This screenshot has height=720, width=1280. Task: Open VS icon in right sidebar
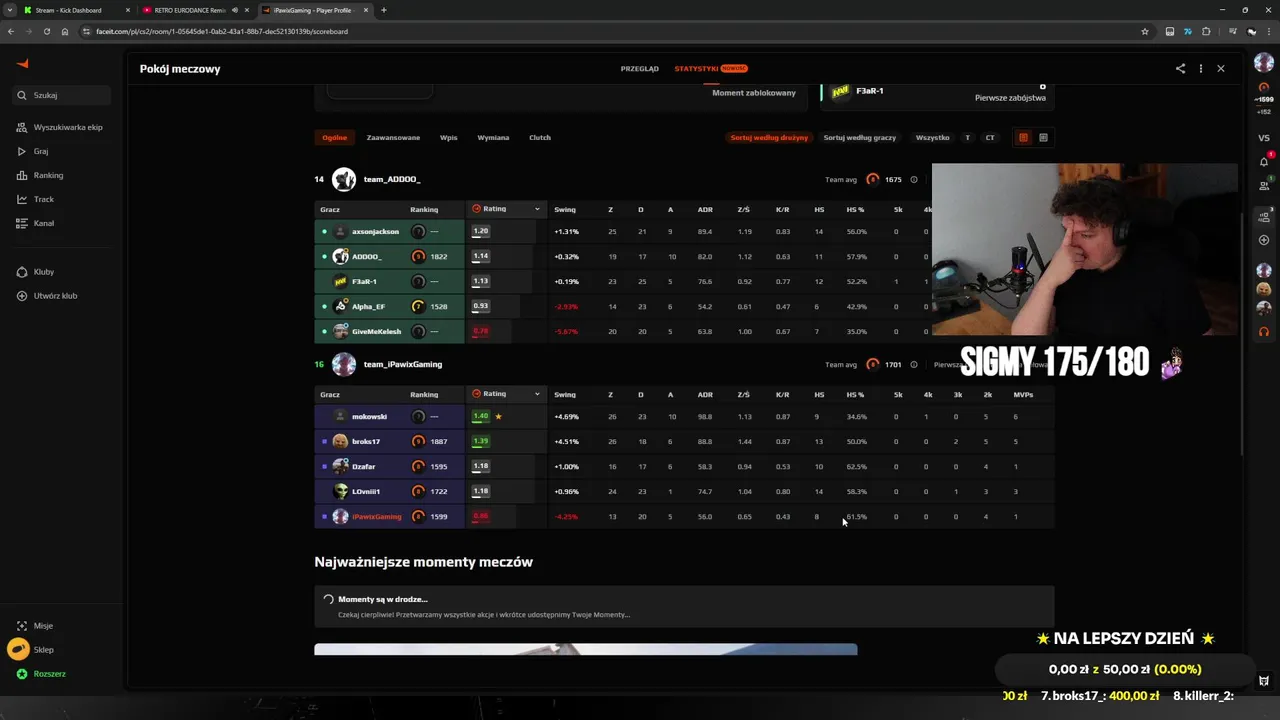point(1264,138)
